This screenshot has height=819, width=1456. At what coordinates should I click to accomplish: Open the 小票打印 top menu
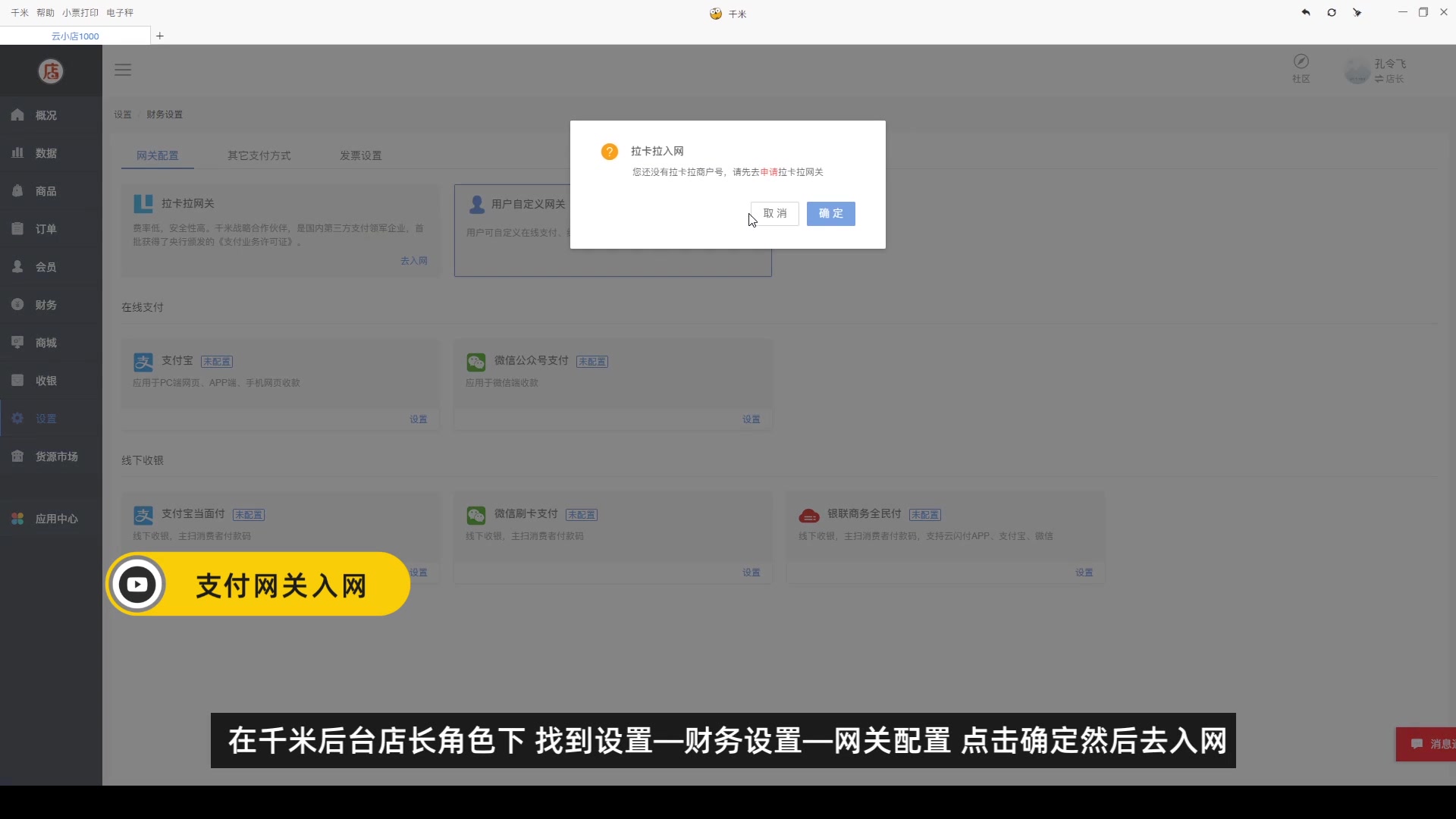pos(80,13)
